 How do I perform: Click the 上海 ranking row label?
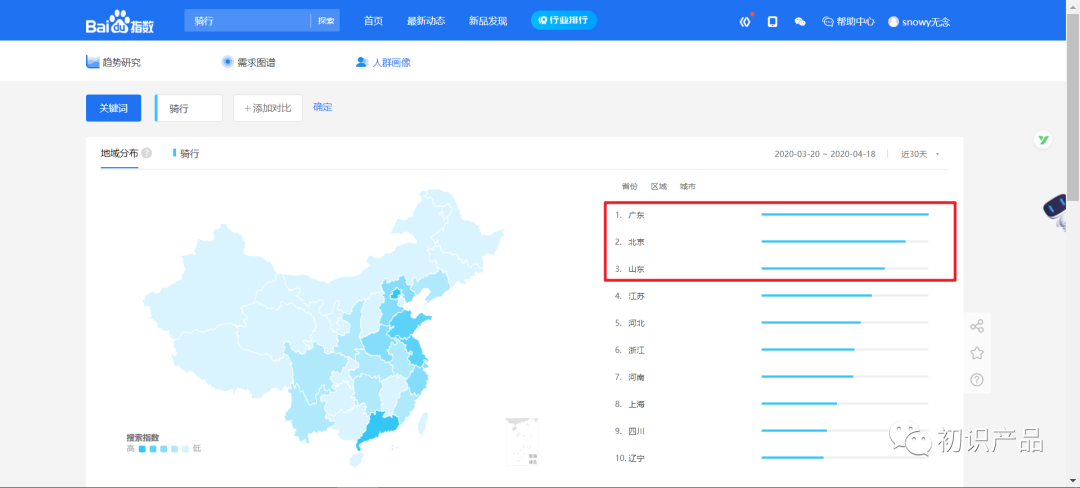636,404
